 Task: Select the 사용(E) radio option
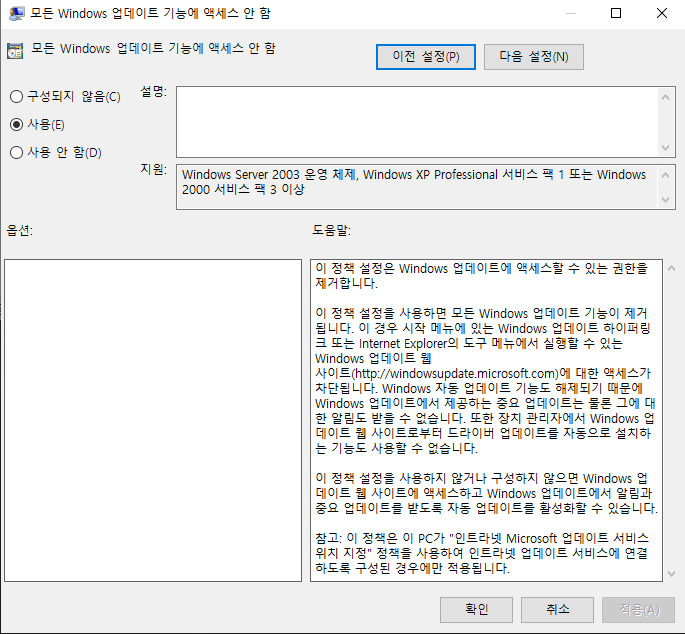(x=16, y=125)
